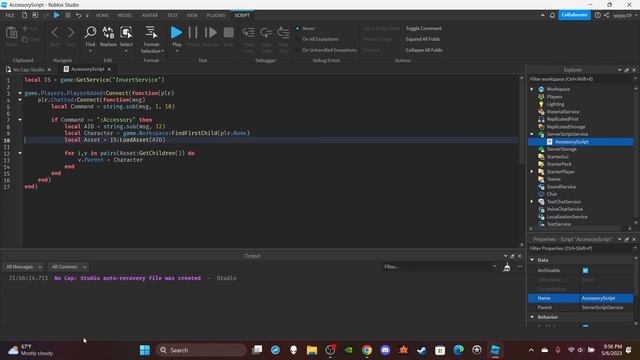Image resolution: width=640 pixels, height=360 pixels.
Task: Click the Pause button in the Test group
Action: 193,33
